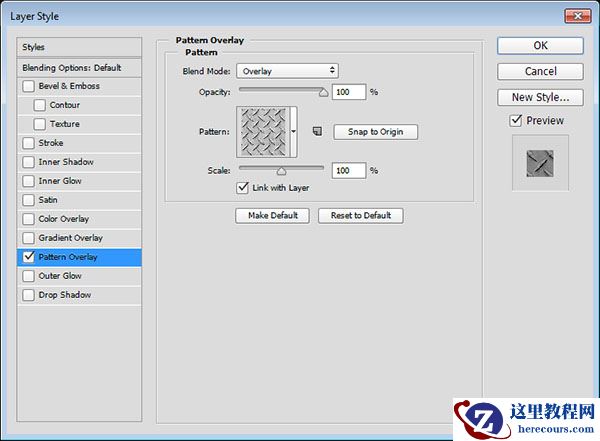Select the Bevel & Emboss label
Screen dimensions: 600x441
69,86
